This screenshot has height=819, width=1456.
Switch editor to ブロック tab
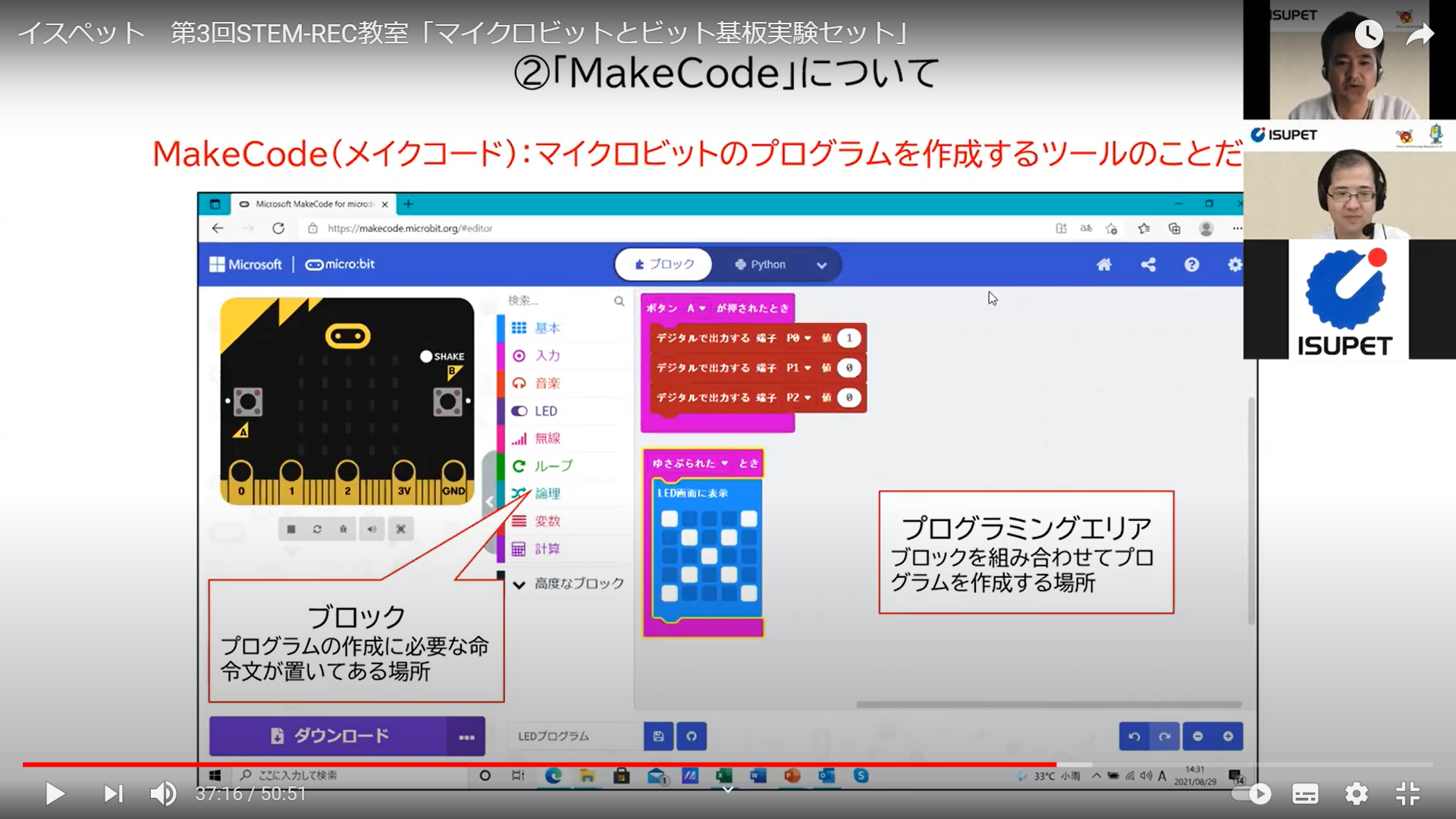coord(664,265)
